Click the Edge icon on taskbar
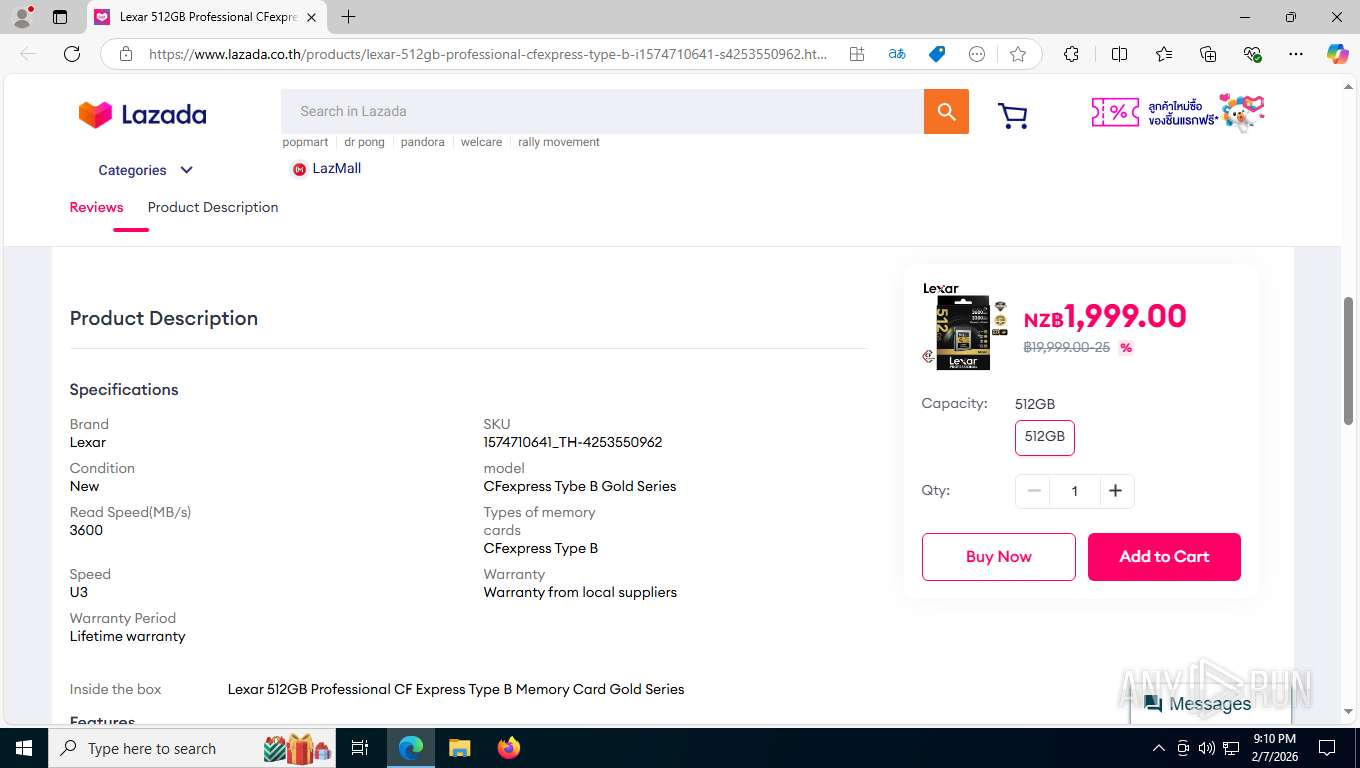 click(411, 748)
